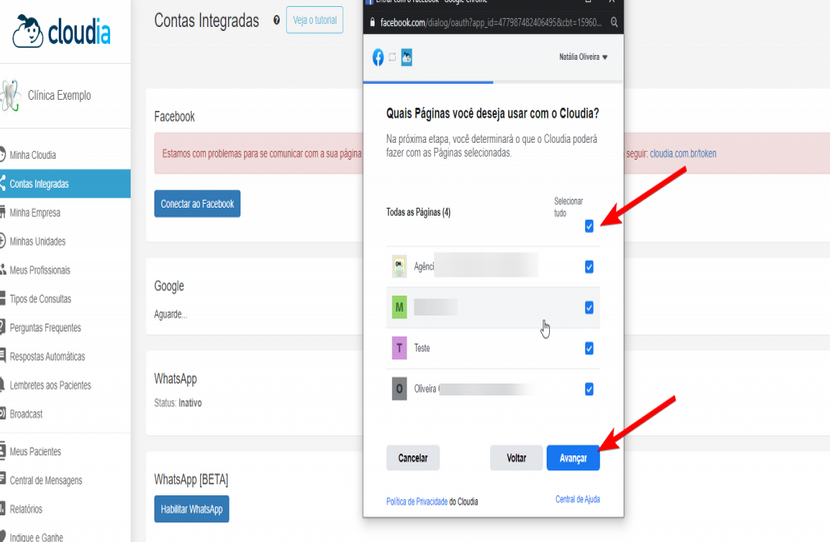
Task: Click the Minha Cloudia sidebar icon
Action: tap(3, 155)
